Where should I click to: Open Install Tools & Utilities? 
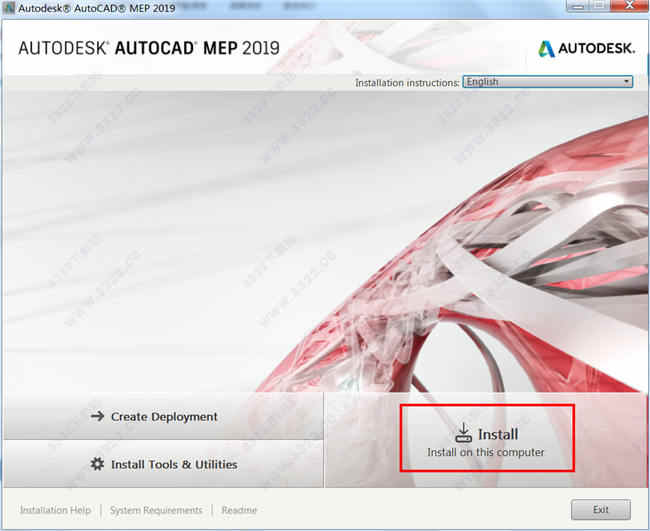coord(163,464)
